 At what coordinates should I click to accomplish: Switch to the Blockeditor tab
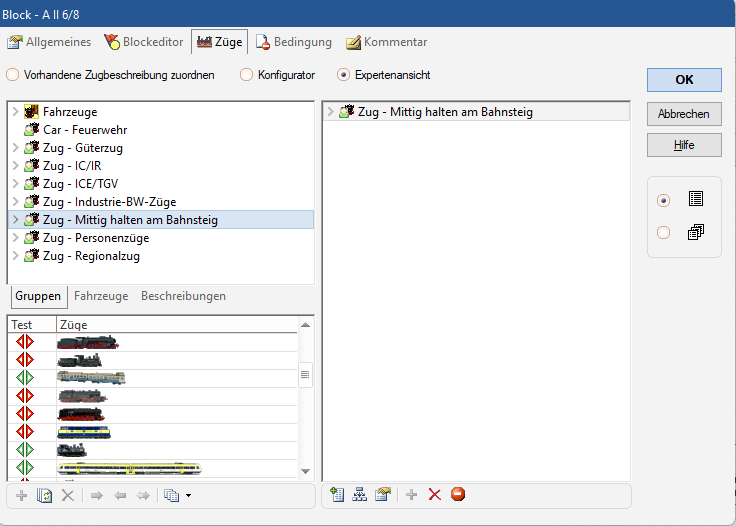click(144, 42)
